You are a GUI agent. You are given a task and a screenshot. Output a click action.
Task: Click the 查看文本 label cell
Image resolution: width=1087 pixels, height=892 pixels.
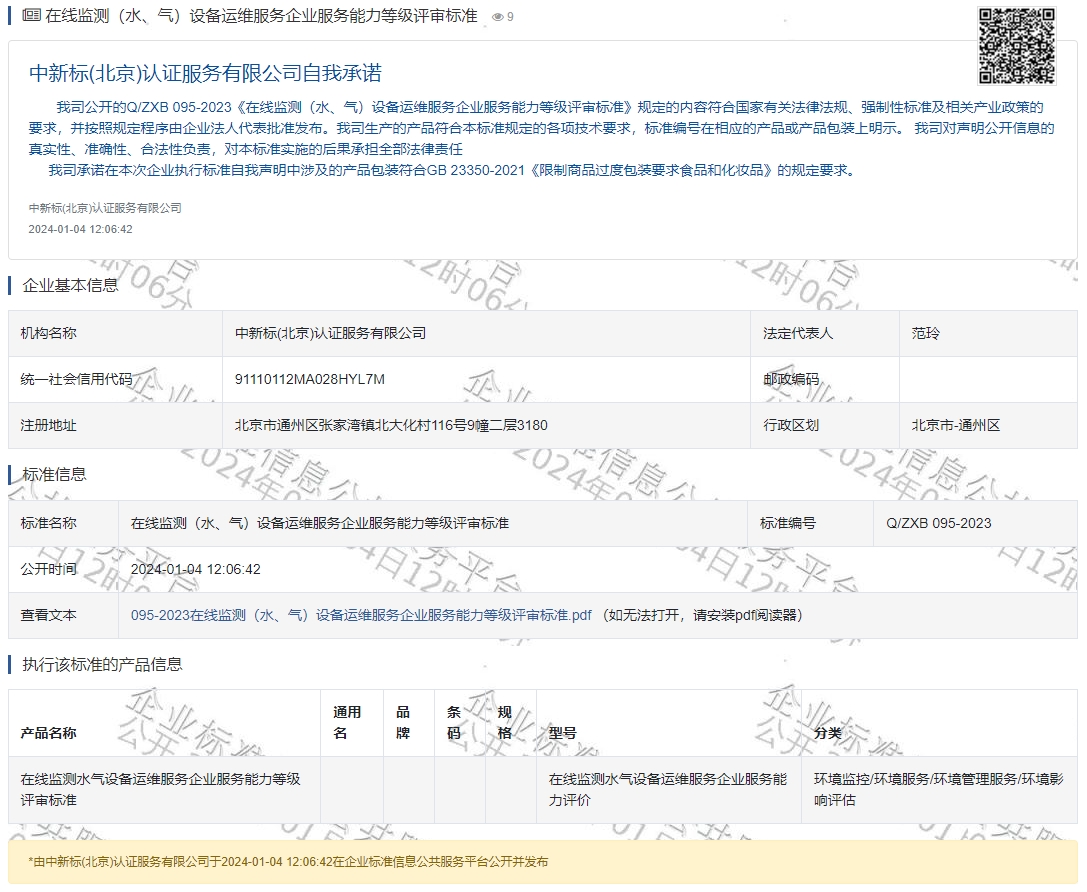(63, 615)
